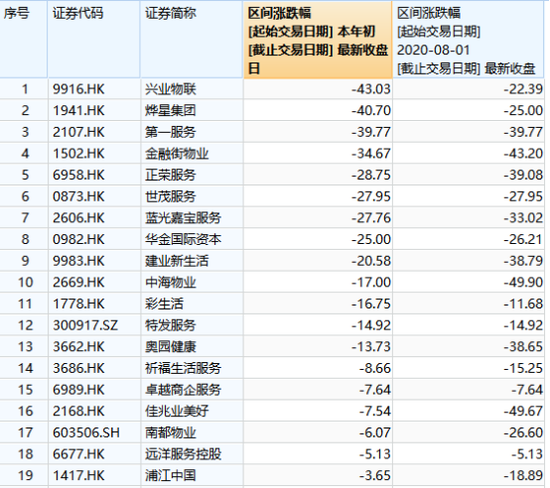Select stock code 300917.SZ
550x488 pixels.
[x=85, y=325]
